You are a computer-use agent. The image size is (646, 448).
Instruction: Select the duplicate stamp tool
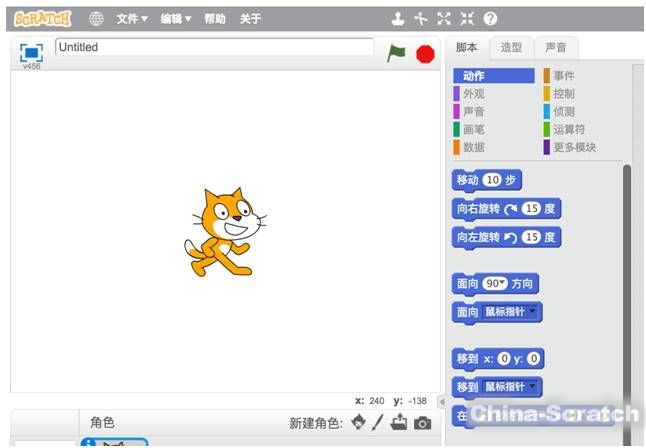[398, 18]
